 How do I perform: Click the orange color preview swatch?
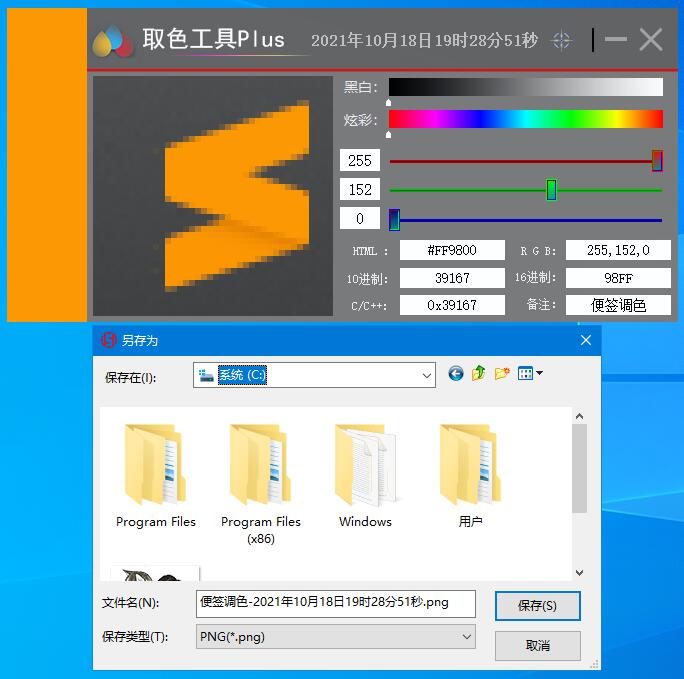pyautogui.click(x=47, y=165)
